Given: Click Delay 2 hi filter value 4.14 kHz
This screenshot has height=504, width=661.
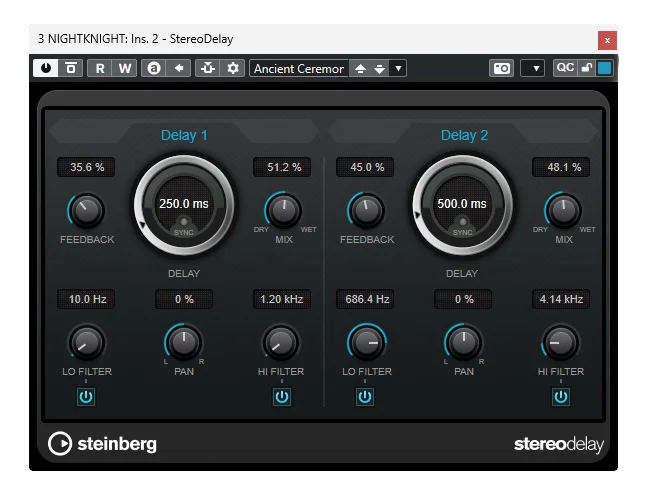Looking at the screenshot, I should [x=561, y=299].
